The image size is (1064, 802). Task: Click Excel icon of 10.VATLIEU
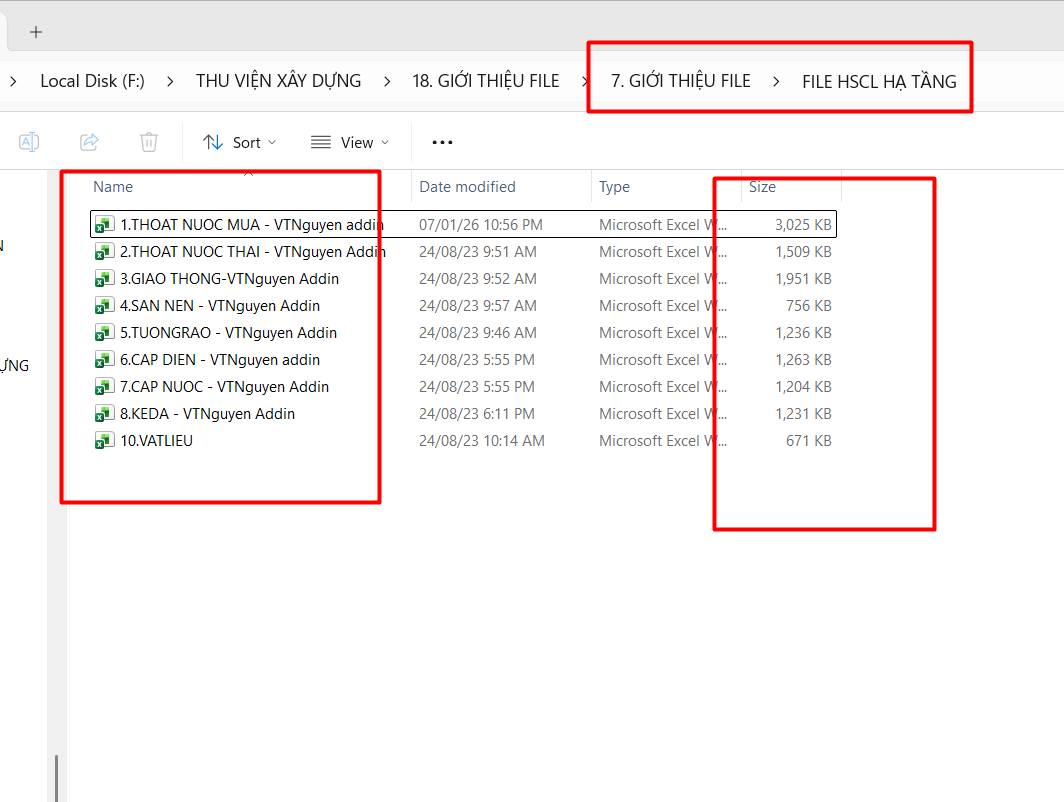[104, 441]
